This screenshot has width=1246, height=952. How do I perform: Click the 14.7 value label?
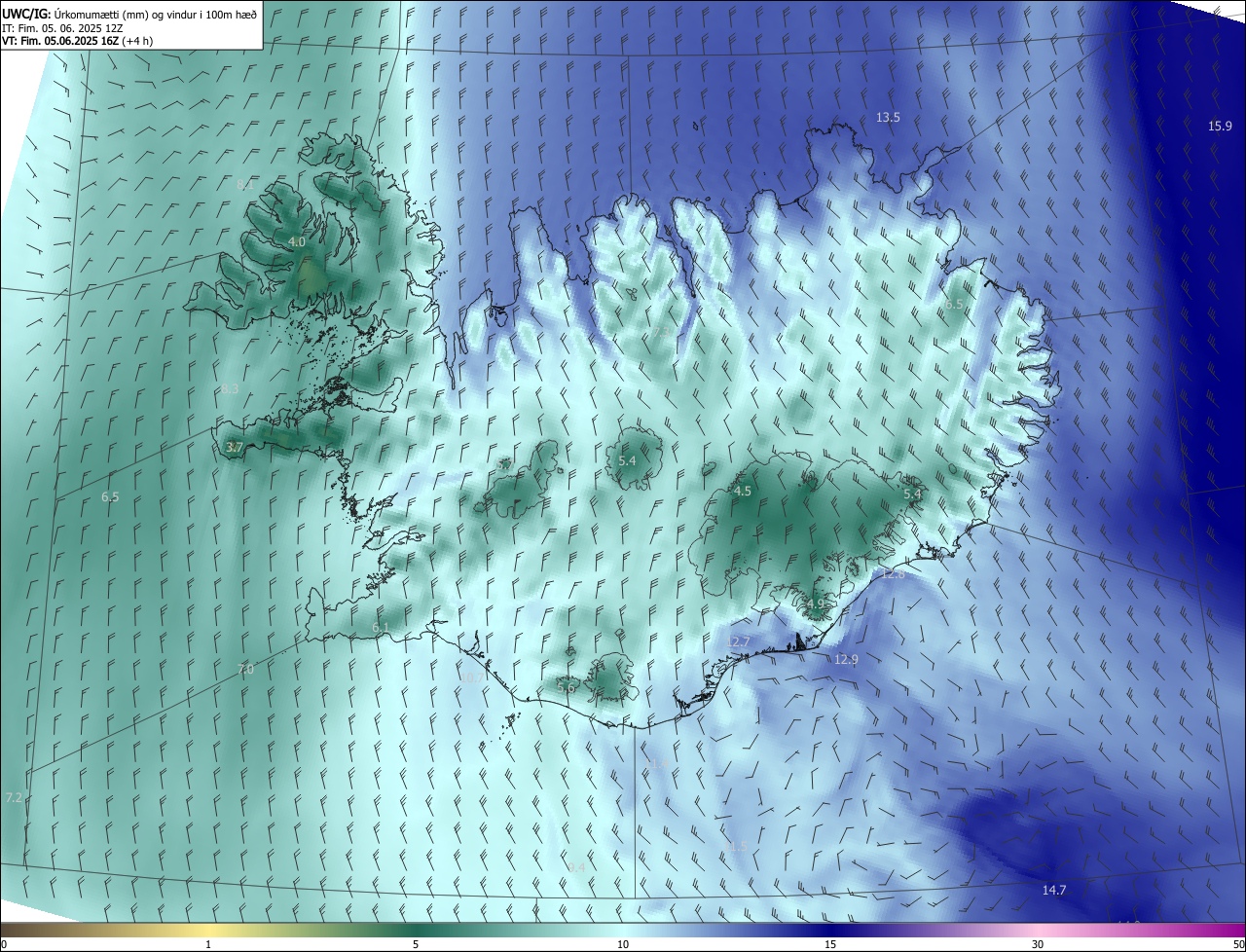pos(1054,890)
